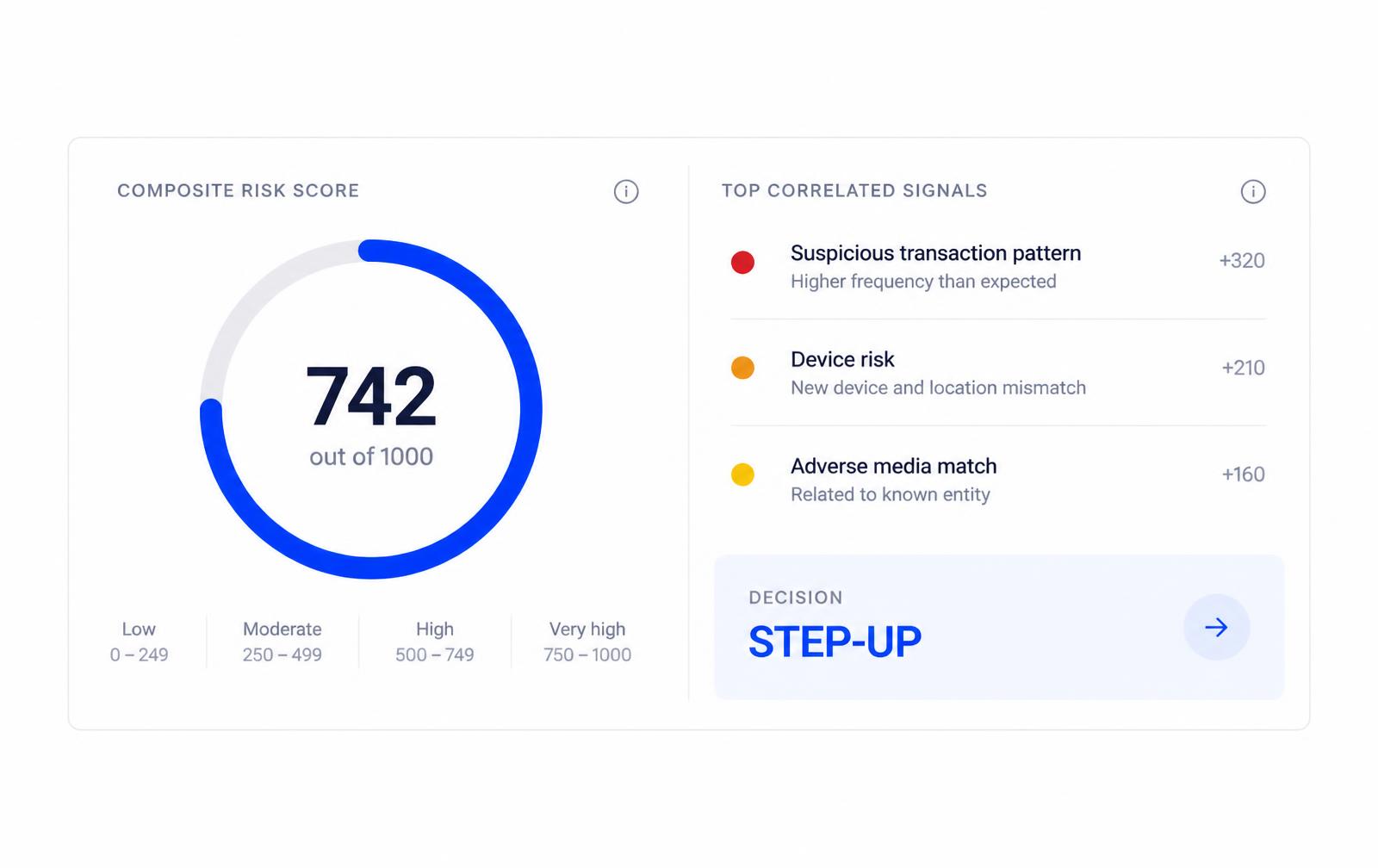The width and height of the screenshot is (1378, 868).
Task: Click red dot beside Suspicious transaction pattern
Action: pos(742,262)
